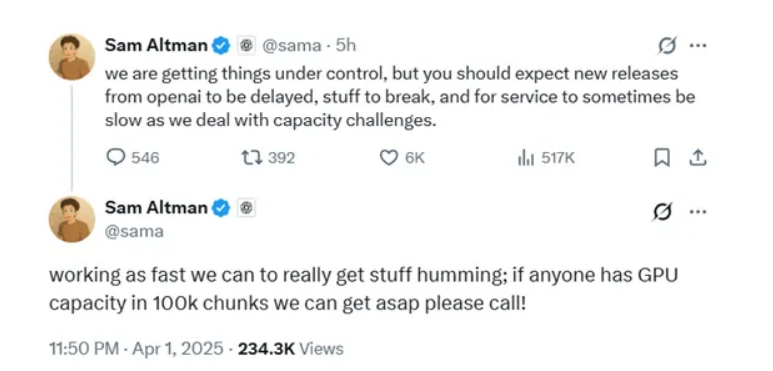Open the three-dot menu on second tweet

click(698, 212)
